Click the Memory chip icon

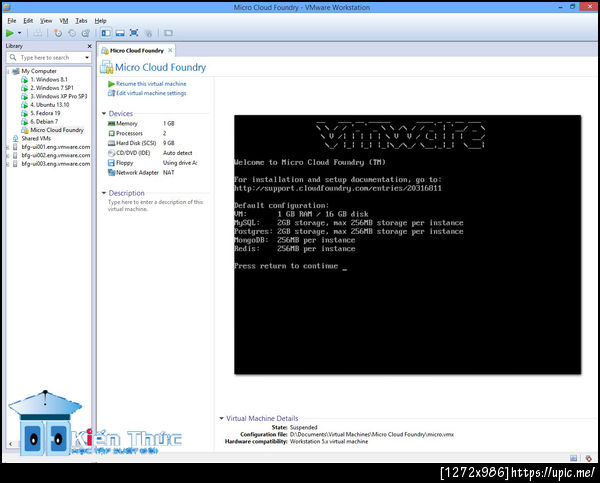pos(111,124)
